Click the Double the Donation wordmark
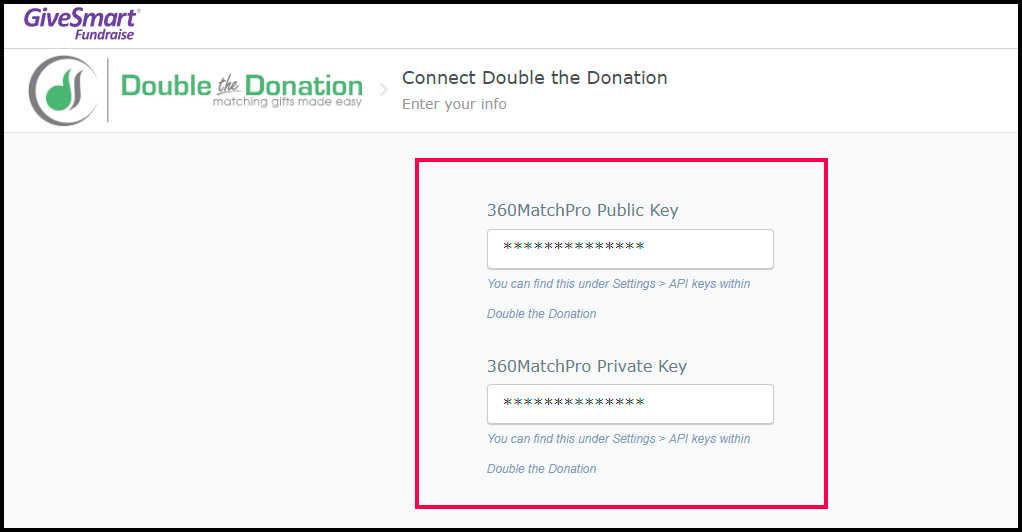 pos(241,86)
